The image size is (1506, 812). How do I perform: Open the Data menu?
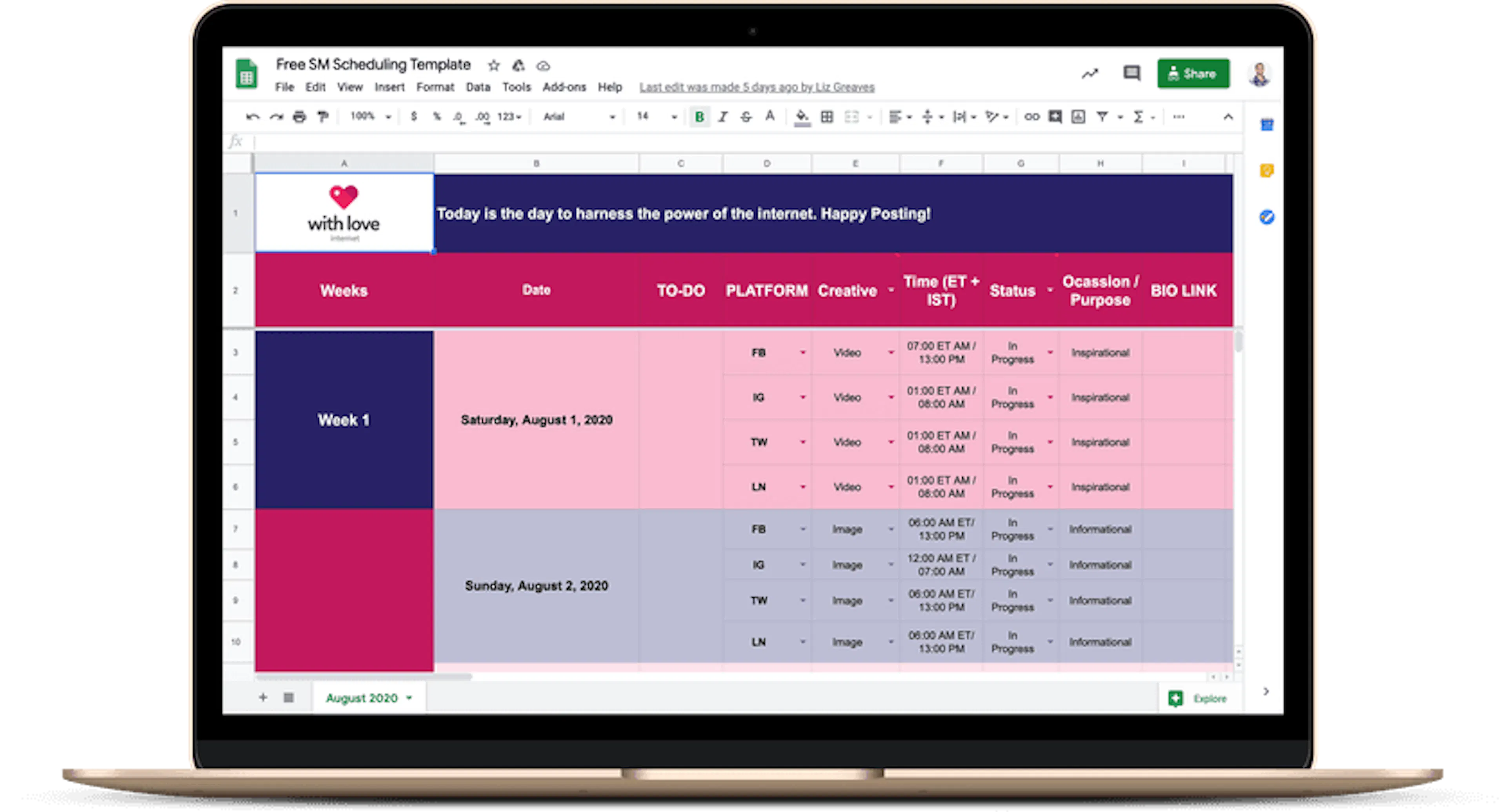[478, 87]
